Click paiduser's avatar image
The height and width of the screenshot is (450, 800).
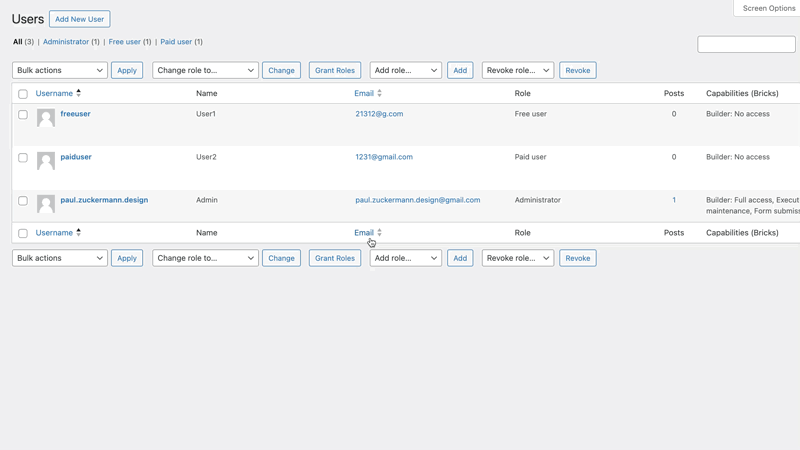point(46,161)
